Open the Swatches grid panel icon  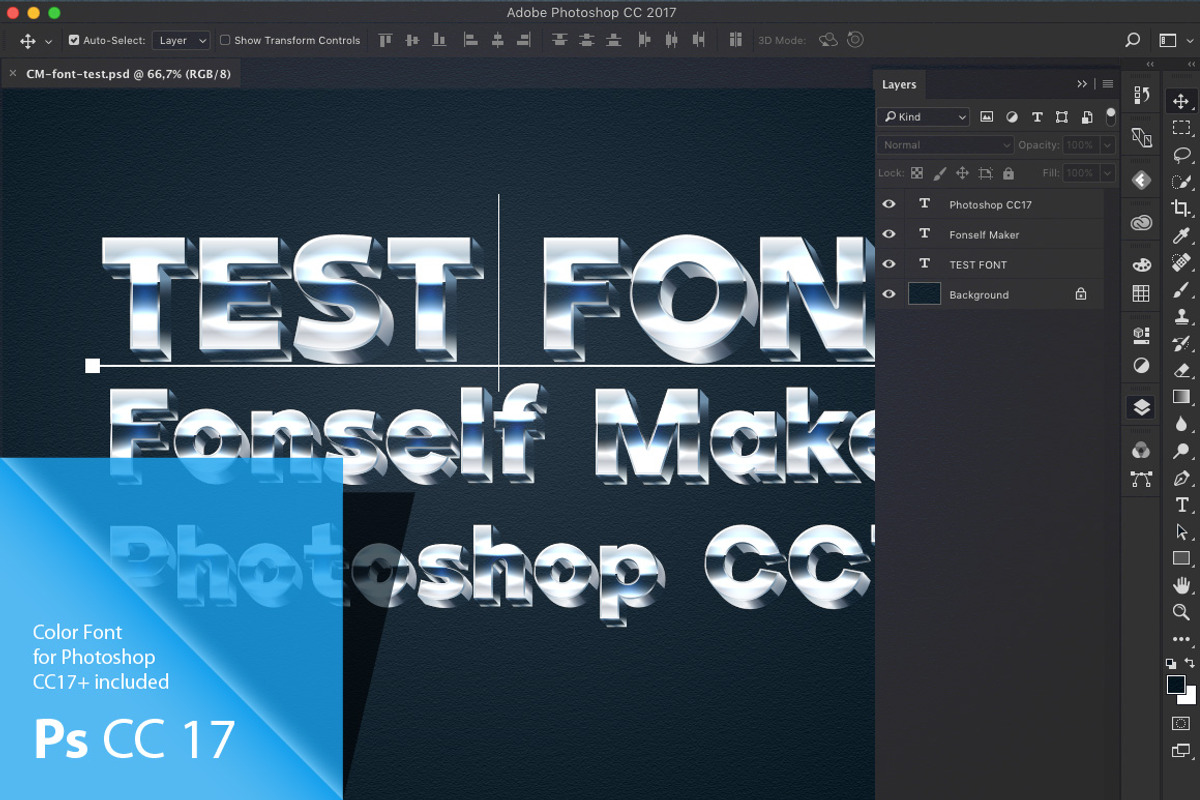(1141, 294)
